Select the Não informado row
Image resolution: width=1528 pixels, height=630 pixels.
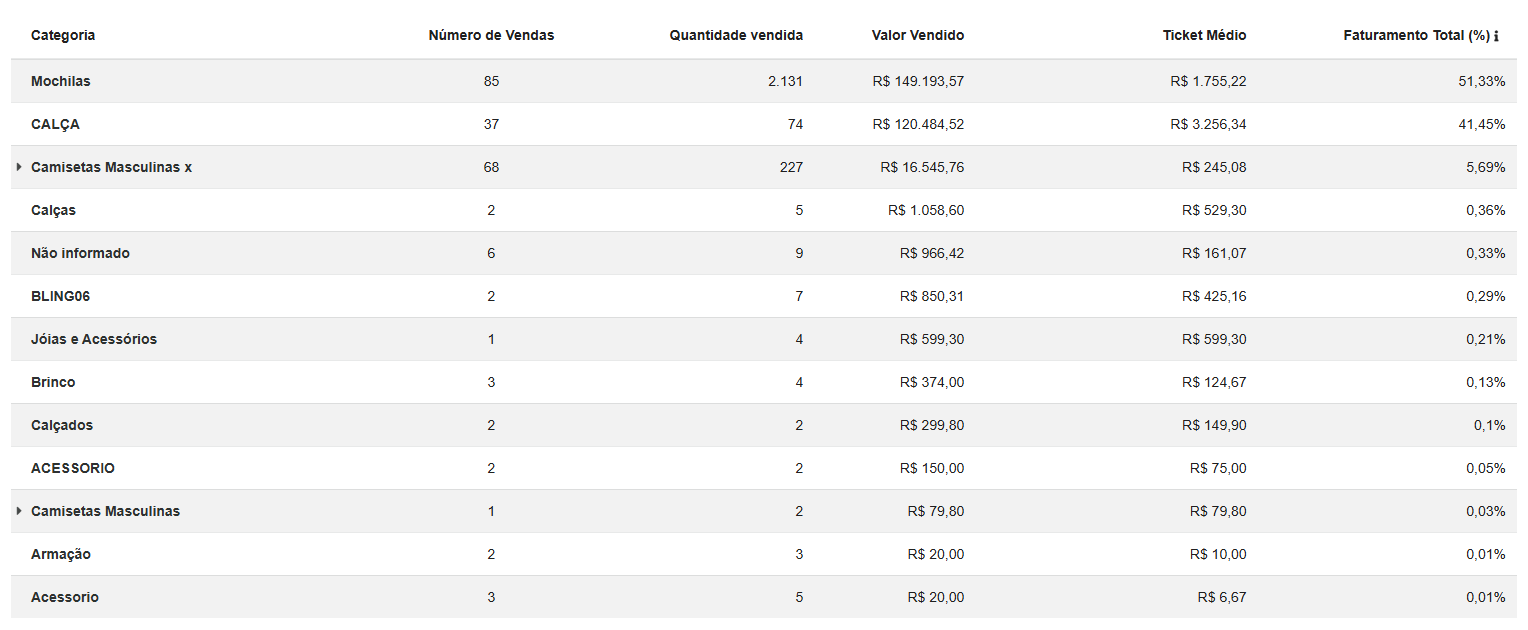click(80, 253)
